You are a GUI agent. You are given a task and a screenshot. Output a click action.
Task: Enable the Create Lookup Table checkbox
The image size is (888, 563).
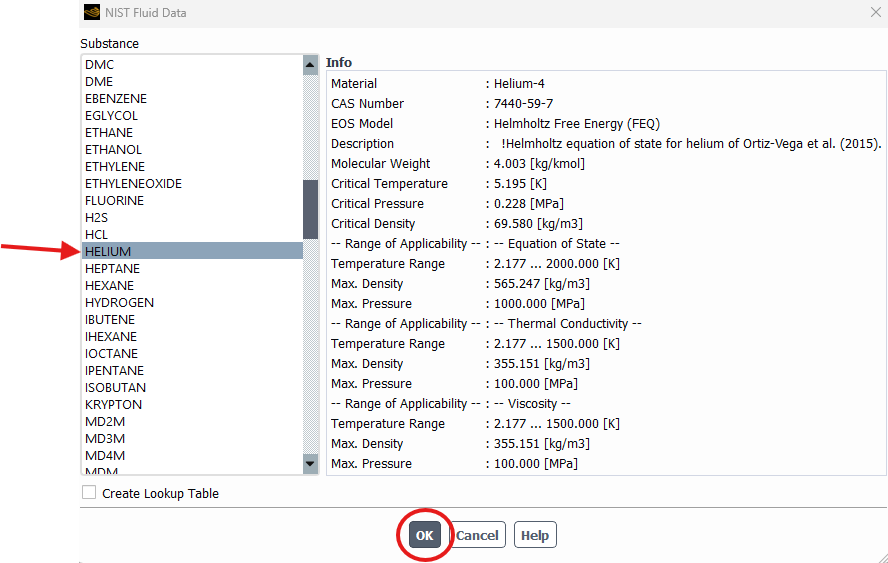89,492
